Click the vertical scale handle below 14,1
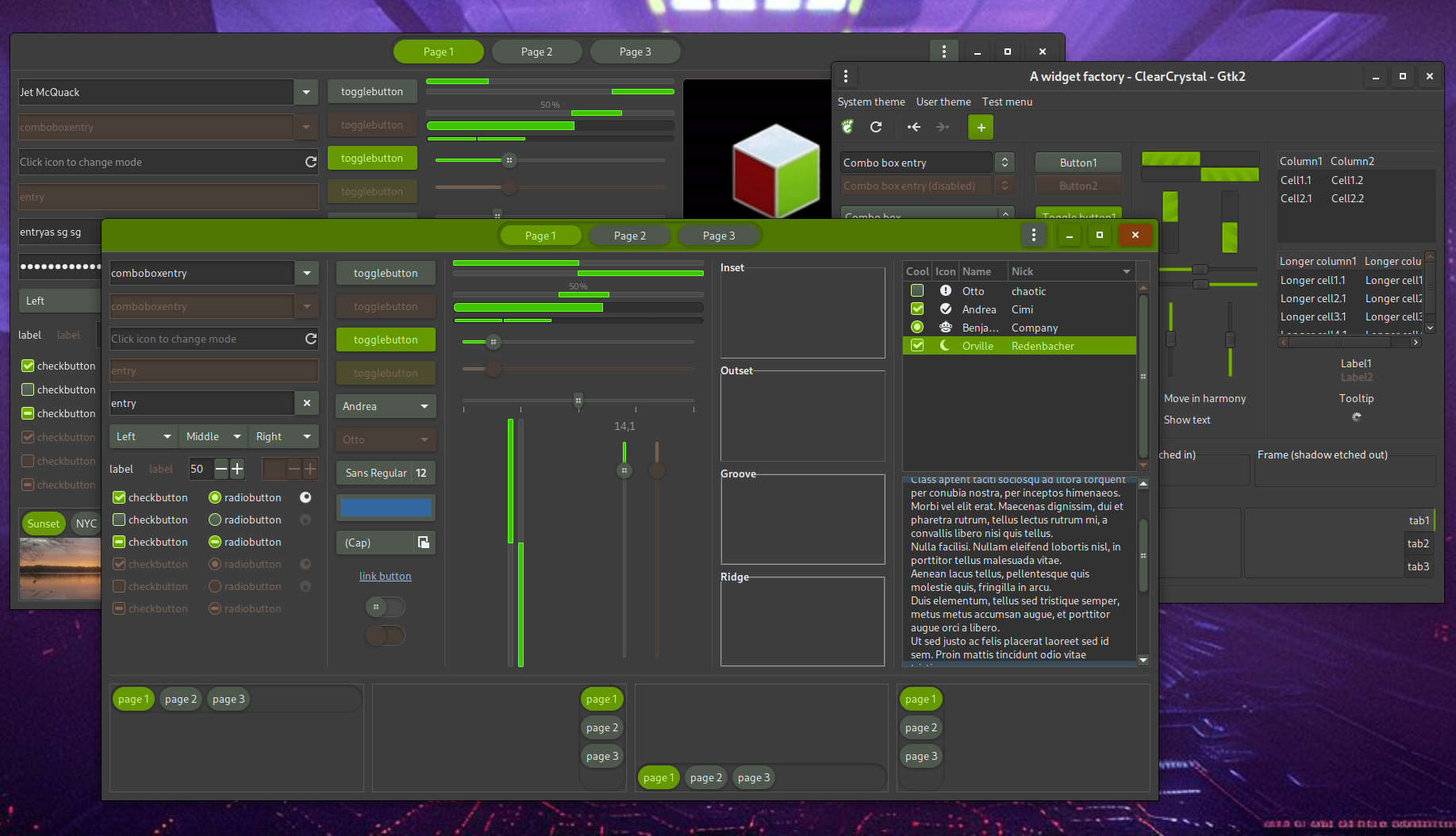1456x836 pixels. click(x=624, y=470)
